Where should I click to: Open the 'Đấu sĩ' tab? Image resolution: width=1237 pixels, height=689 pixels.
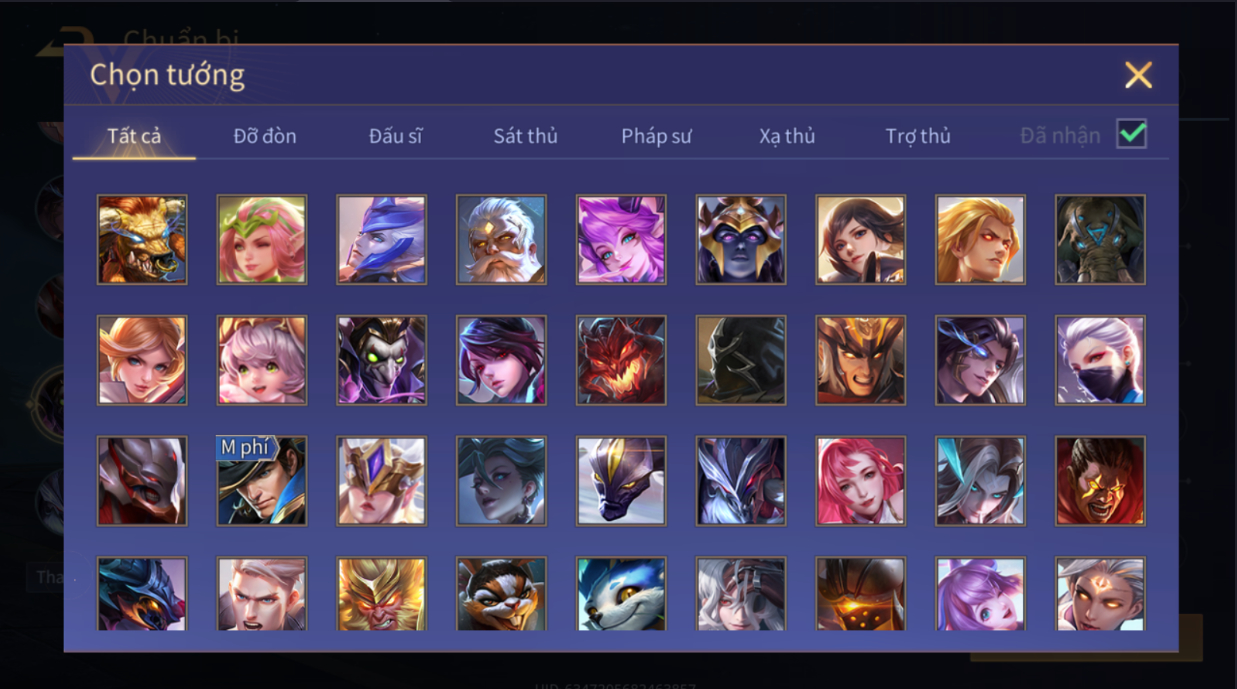click(x=395, y=136)
